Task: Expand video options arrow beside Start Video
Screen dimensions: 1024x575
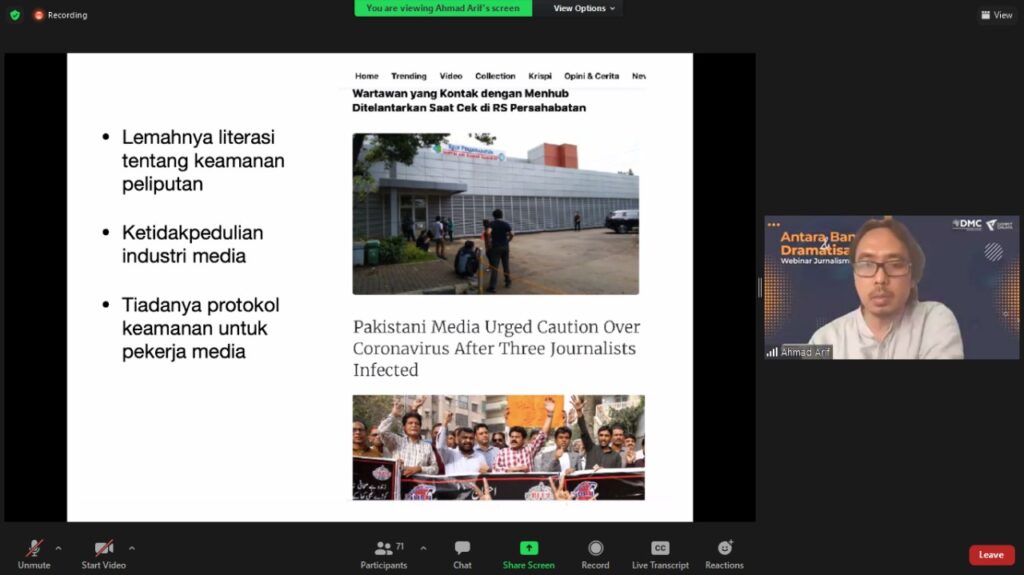Action: (132, 548)
